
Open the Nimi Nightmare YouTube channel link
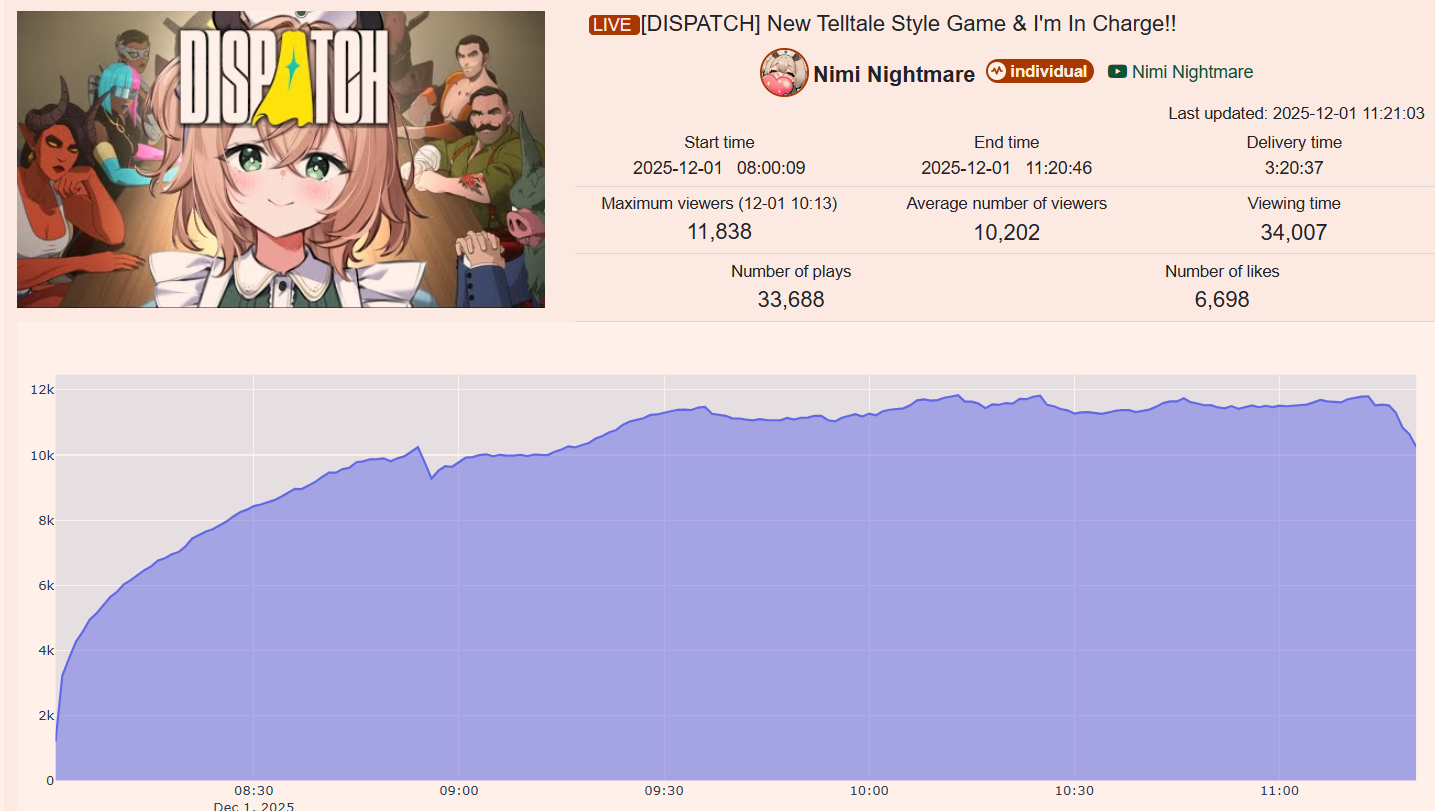click(x=1192, y=72)
